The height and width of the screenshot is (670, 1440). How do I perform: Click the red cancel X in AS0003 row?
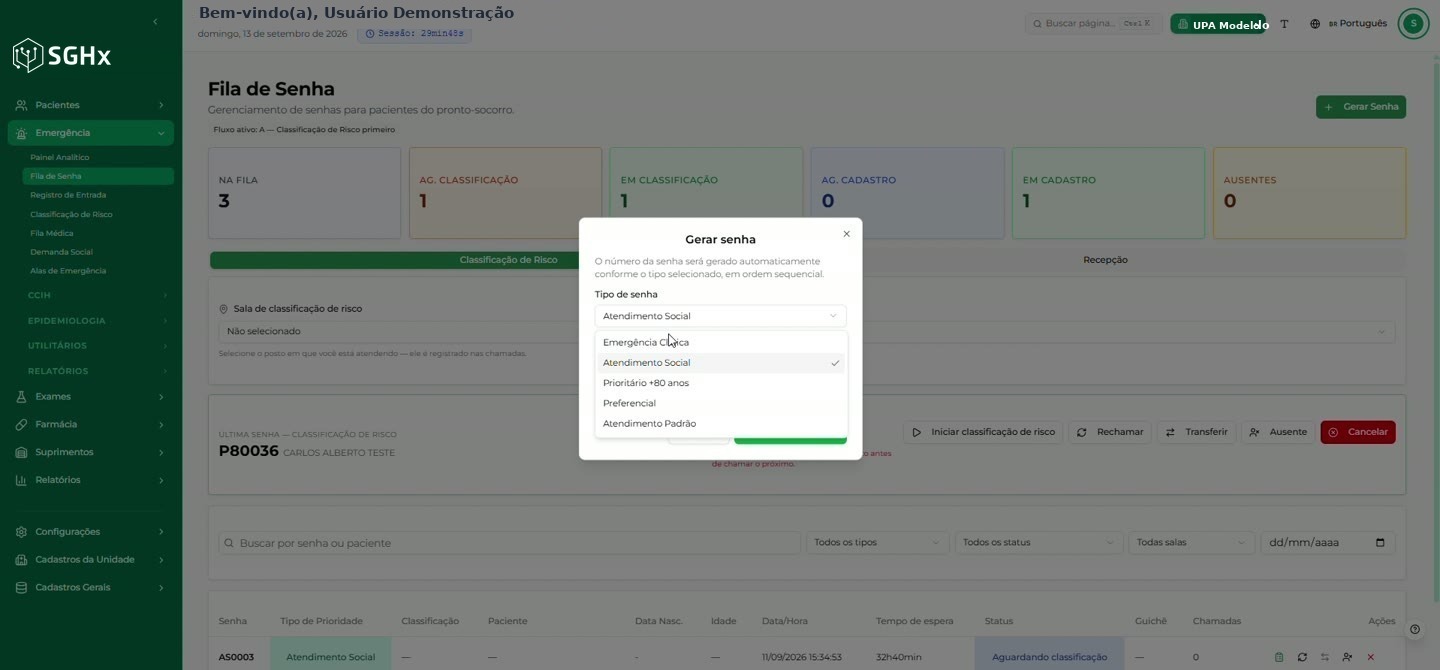[x=1370, y=657]
